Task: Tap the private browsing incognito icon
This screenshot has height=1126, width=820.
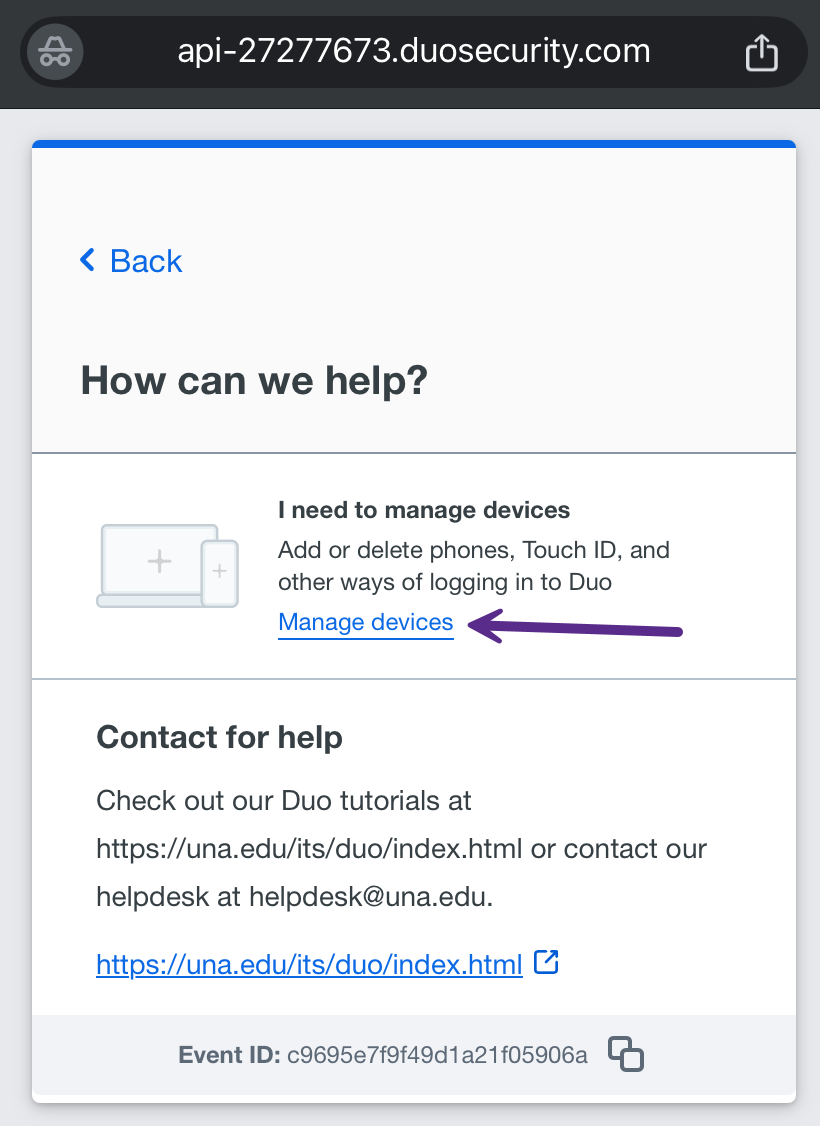Action: [55, 52]
